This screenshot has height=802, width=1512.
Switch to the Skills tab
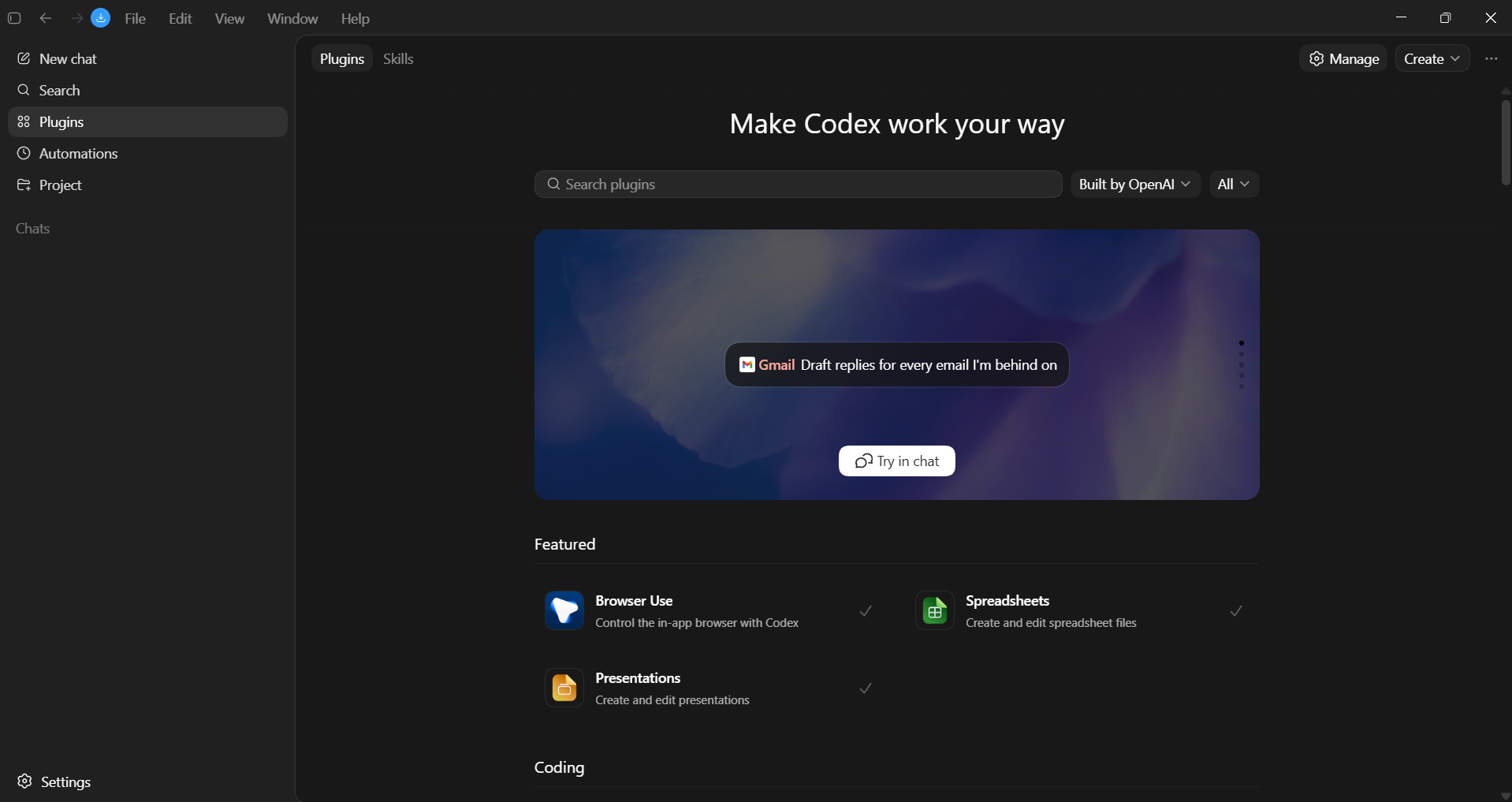tap(398, 58)
